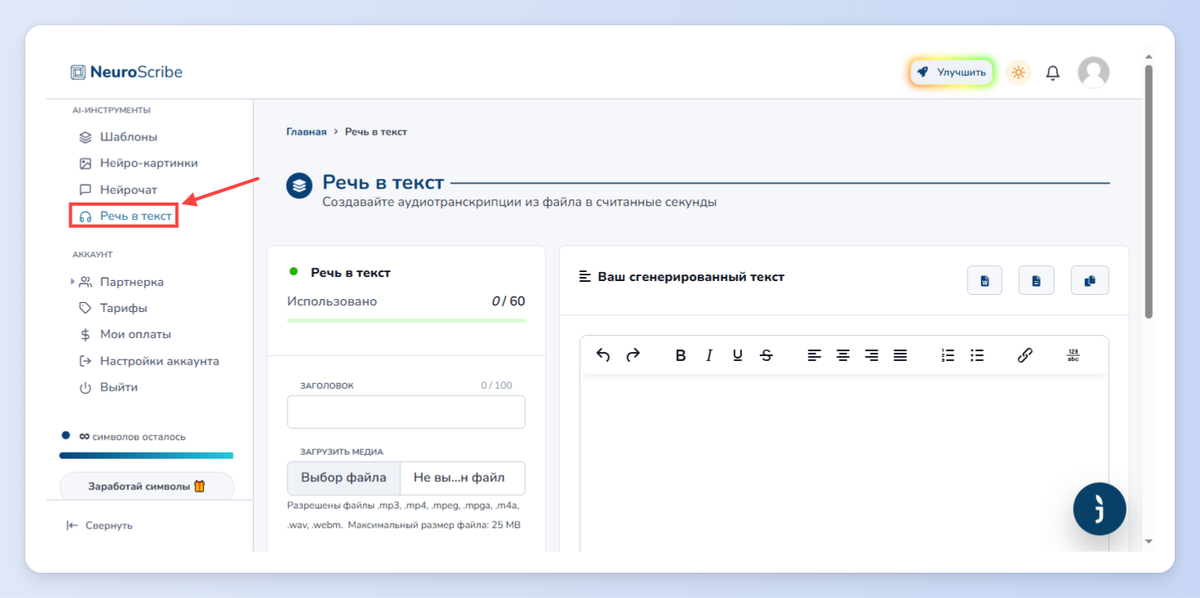This screenshot has width=1200, height=598.
Task: Click the Заработай символы button
Action: (147, 486)
